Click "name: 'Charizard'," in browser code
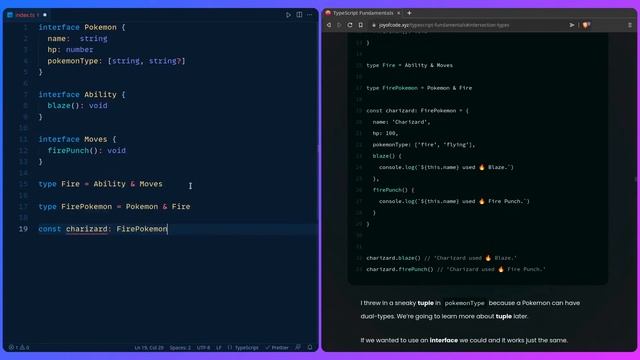 (x=401, y=122)
